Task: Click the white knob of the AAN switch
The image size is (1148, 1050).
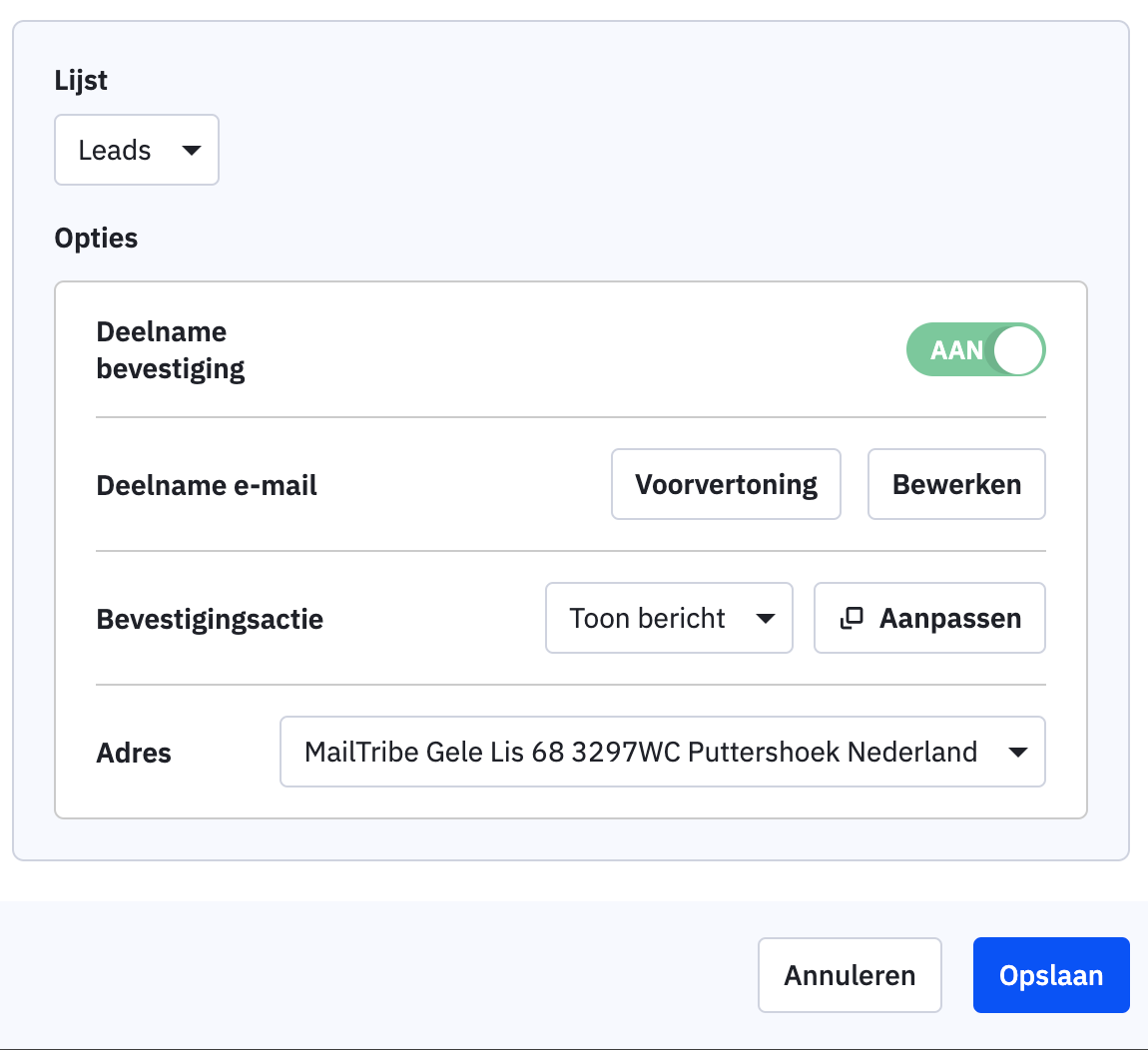Action: (x=1017, y=350)
